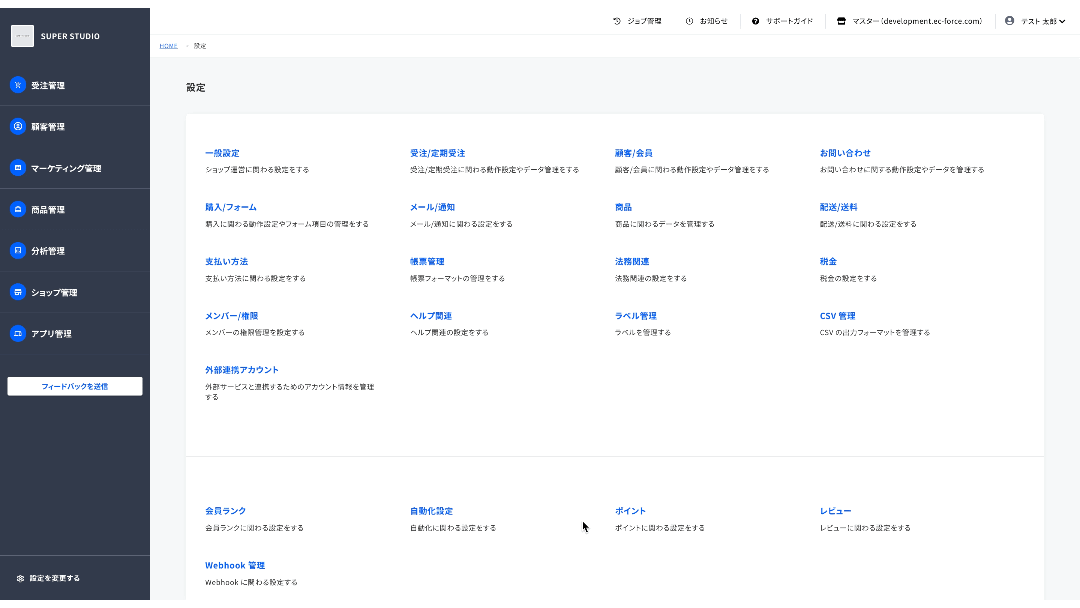Viewport: 1080px width, 608px height.
Task: Click the gear icon beside 設定を変更する
Action: 20,578
